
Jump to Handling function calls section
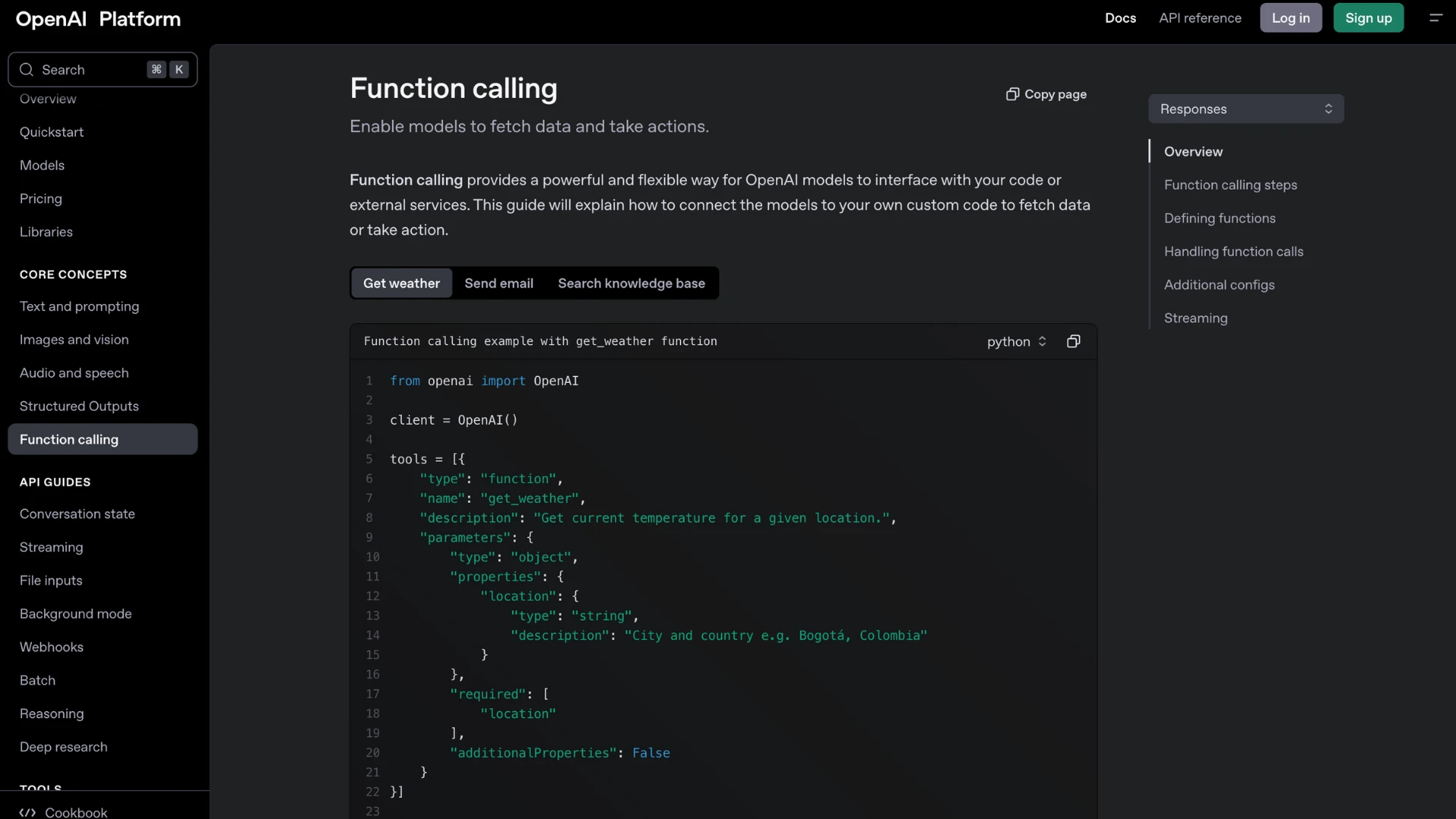pyautogui.click(x=1233, y=252)
